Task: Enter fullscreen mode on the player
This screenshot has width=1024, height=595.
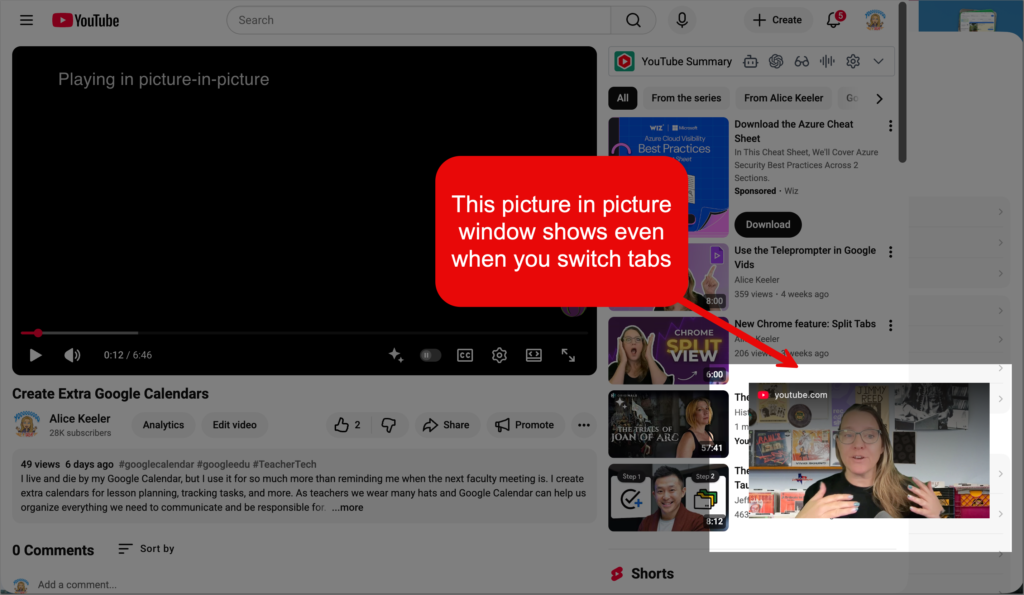Action: point(568,355)
